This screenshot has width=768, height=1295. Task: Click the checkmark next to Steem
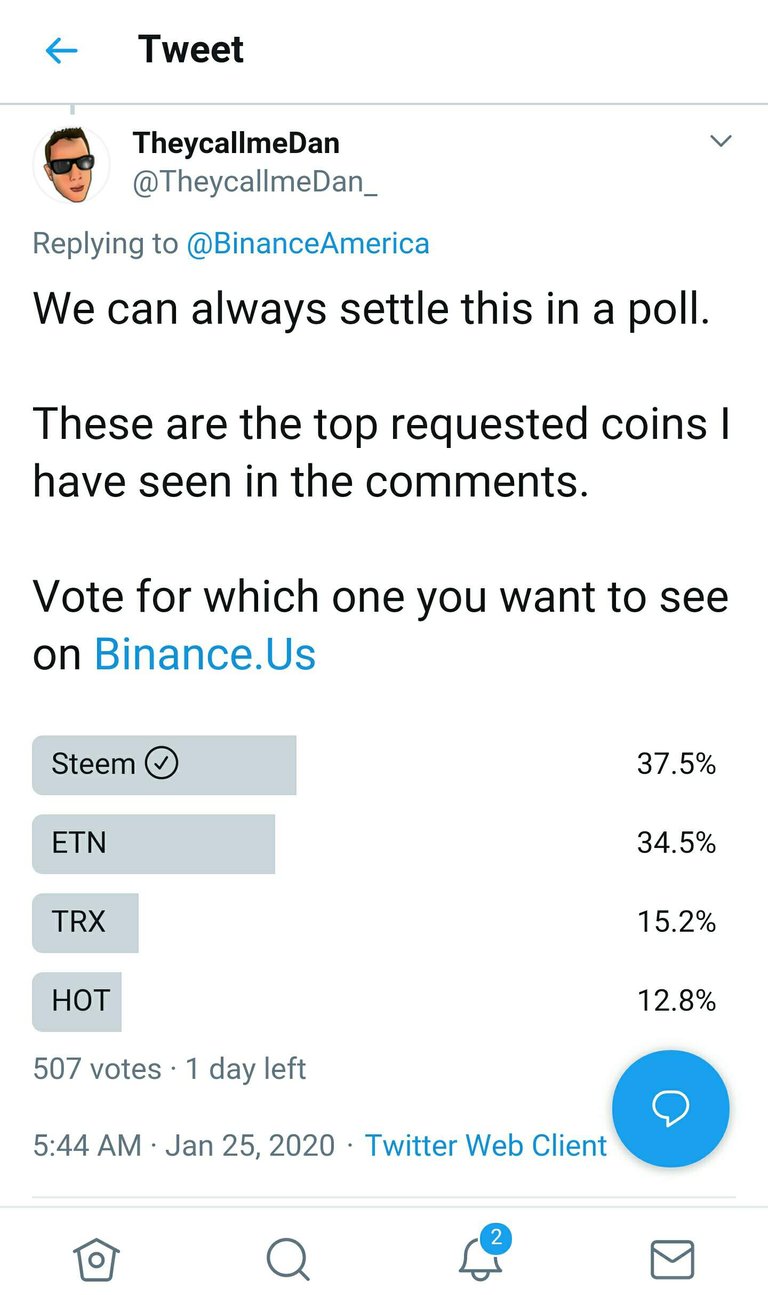coord(162,764)
